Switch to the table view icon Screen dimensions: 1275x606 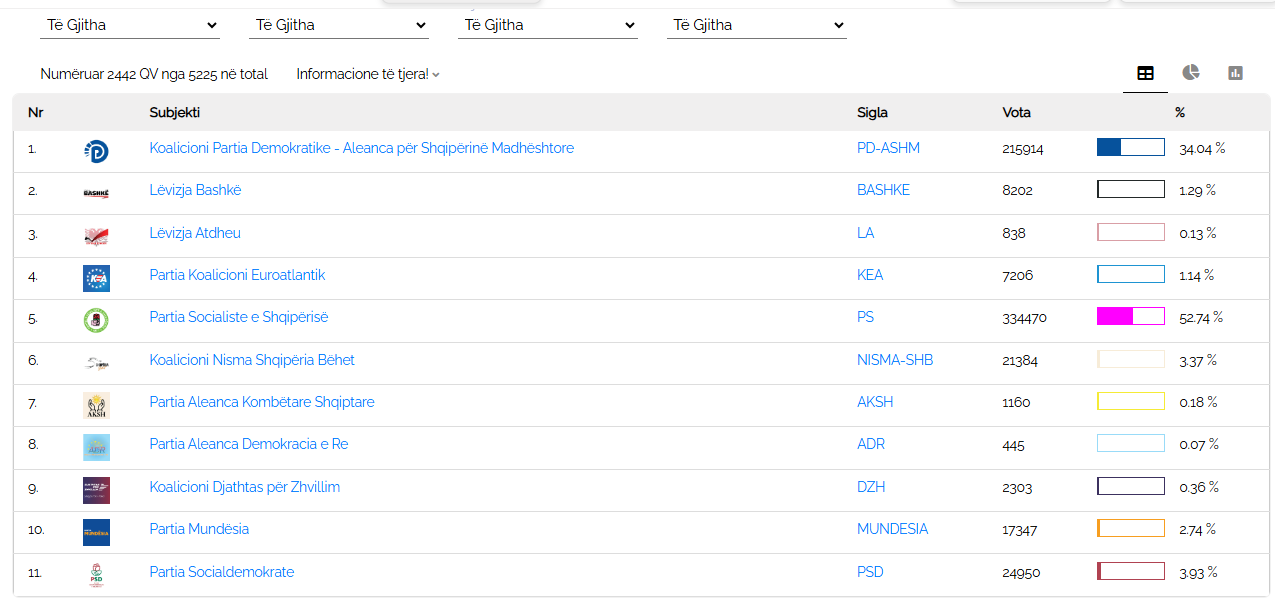point(1145,73)
